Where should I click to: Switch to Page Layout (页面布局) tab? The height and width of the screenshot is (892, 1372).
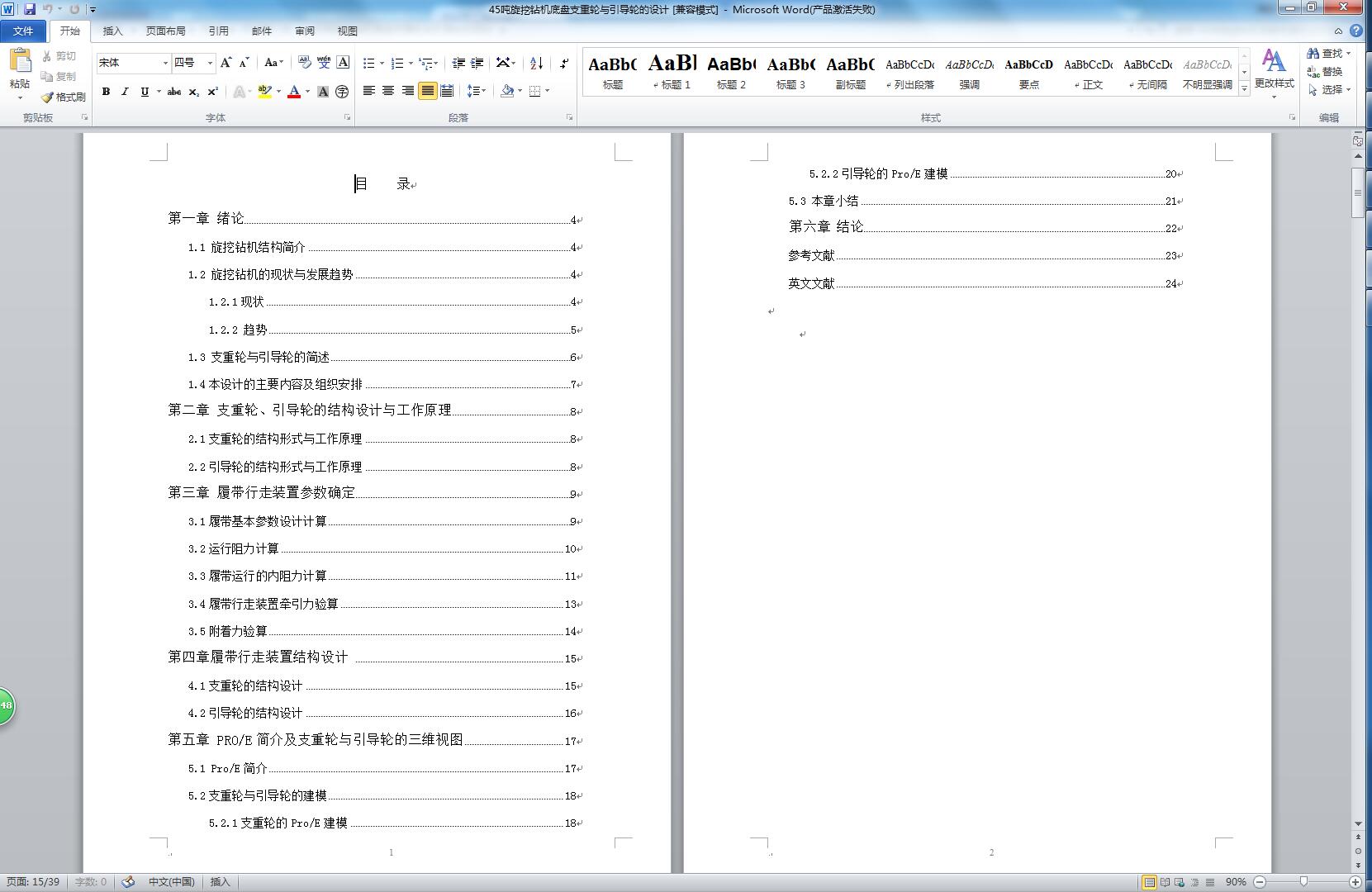pos(165,31)
